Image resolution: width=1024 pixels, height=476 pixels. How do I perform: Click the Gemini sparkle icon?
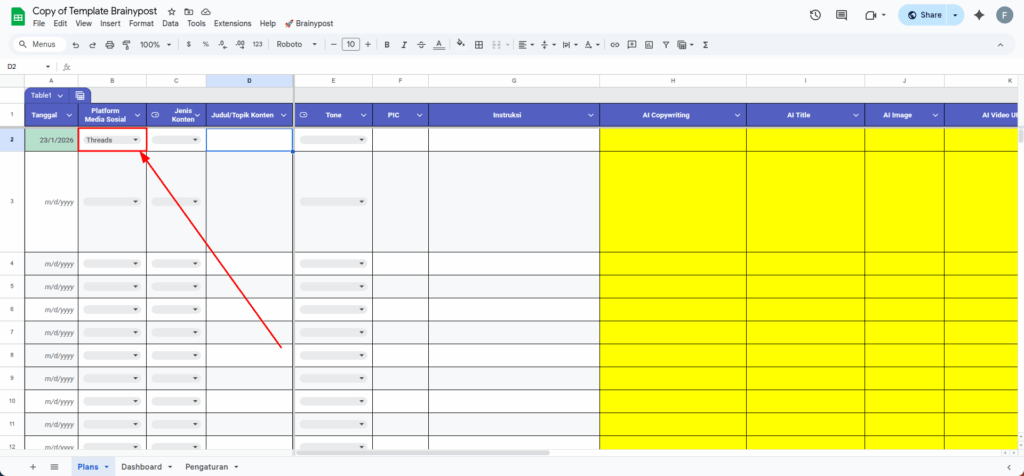(978, 15)
